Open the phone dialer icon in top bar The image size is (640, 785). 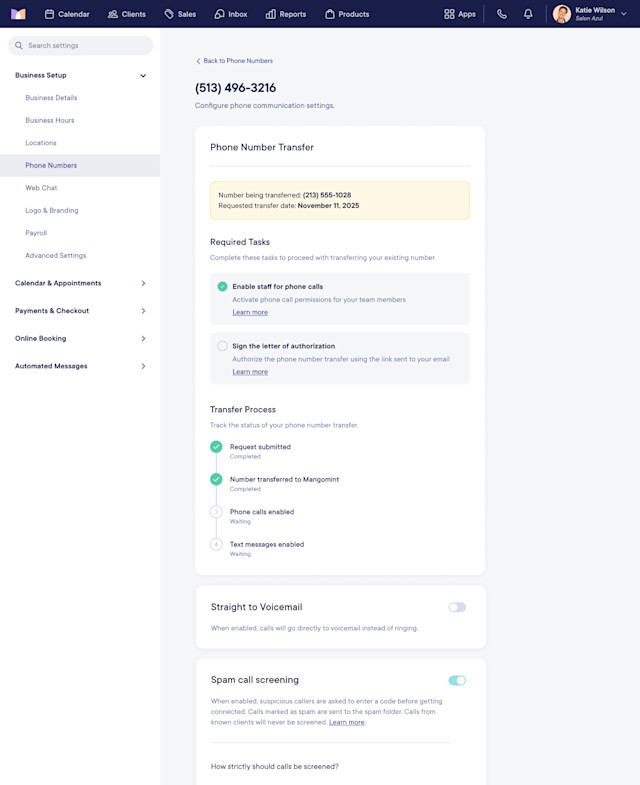502,14
